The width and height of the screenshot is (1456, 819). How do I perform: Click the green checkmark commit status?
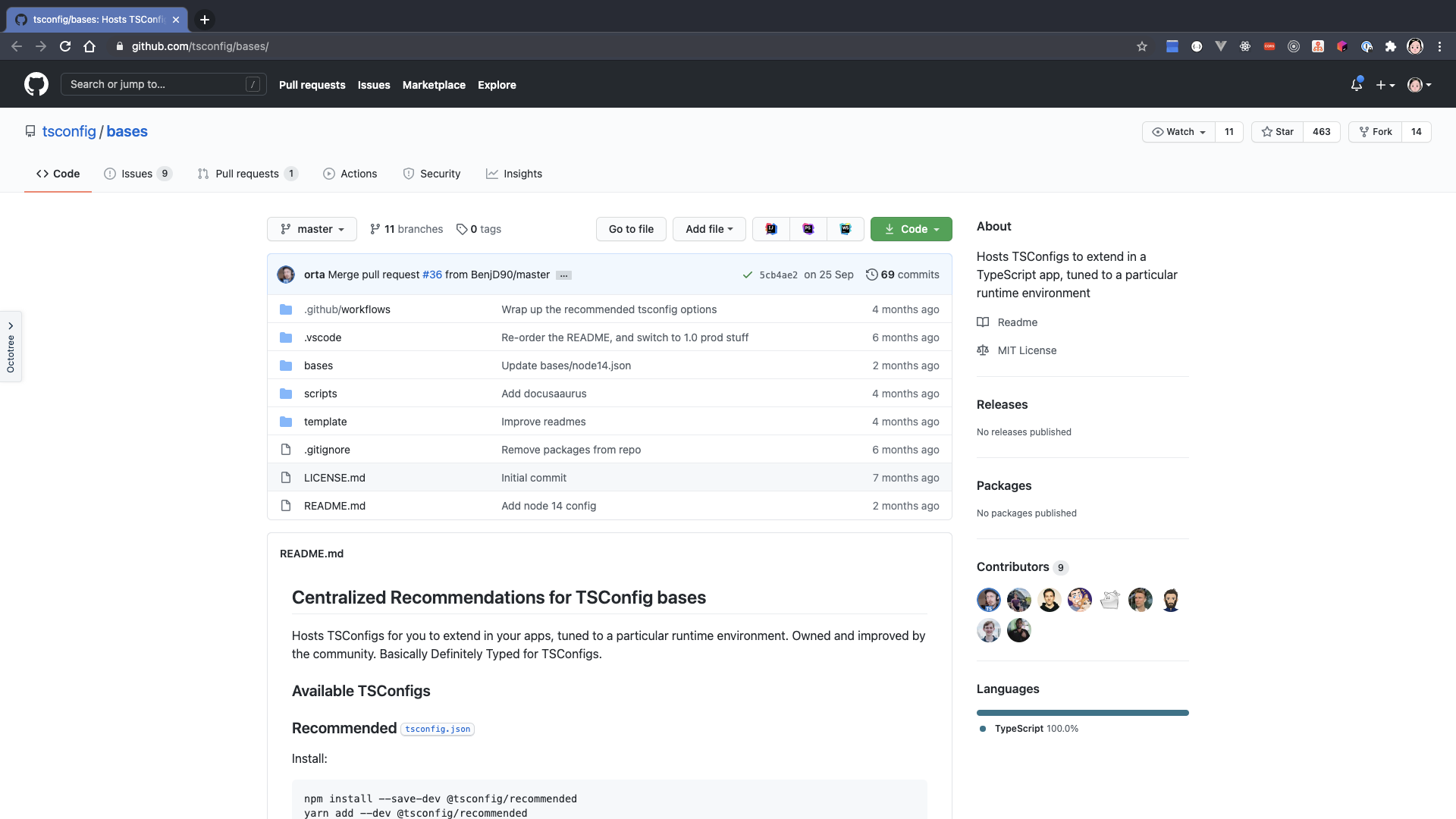point(747,275)
